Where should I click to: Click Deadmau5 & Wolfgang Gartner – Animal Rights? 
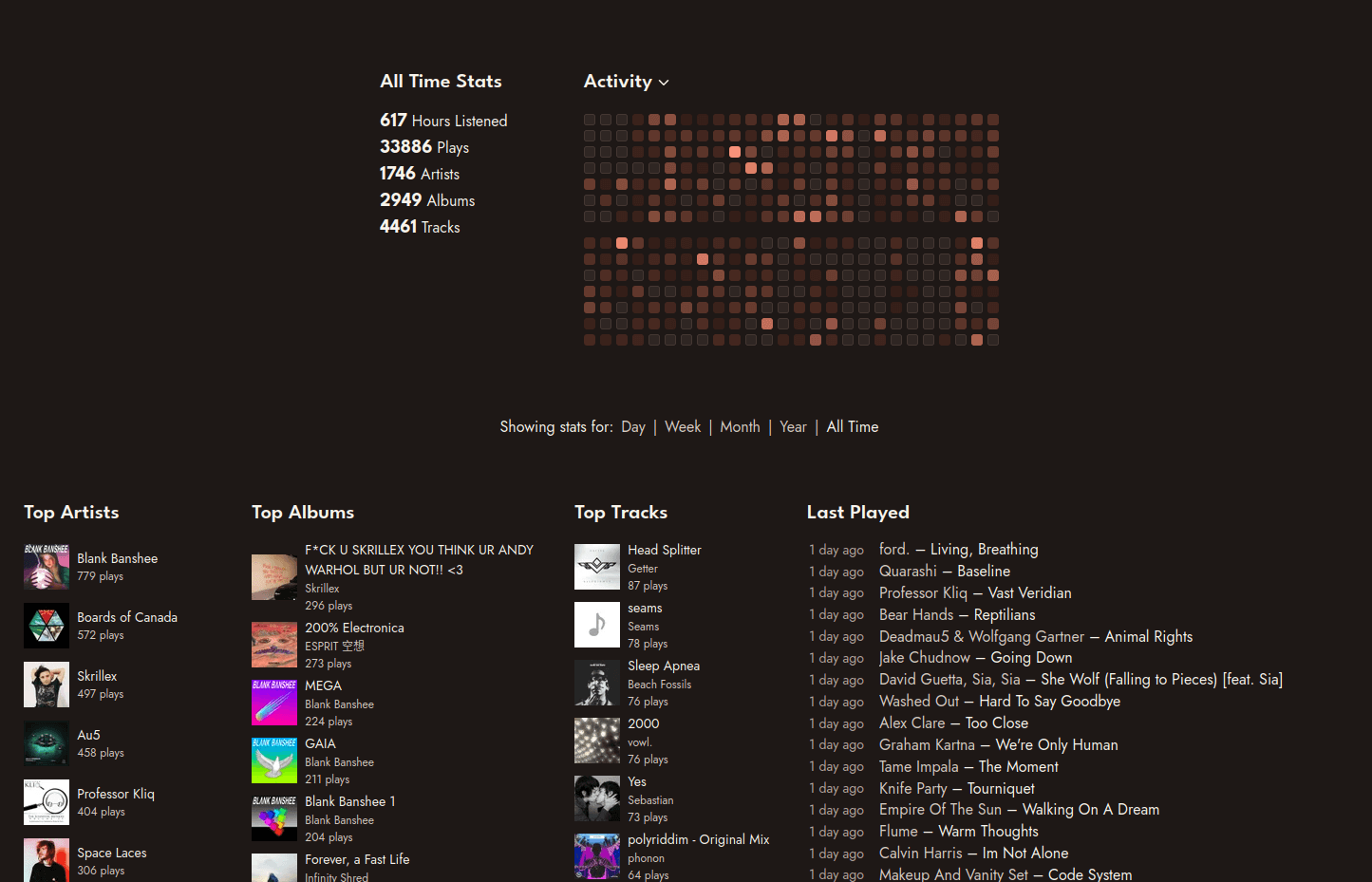1036,636
